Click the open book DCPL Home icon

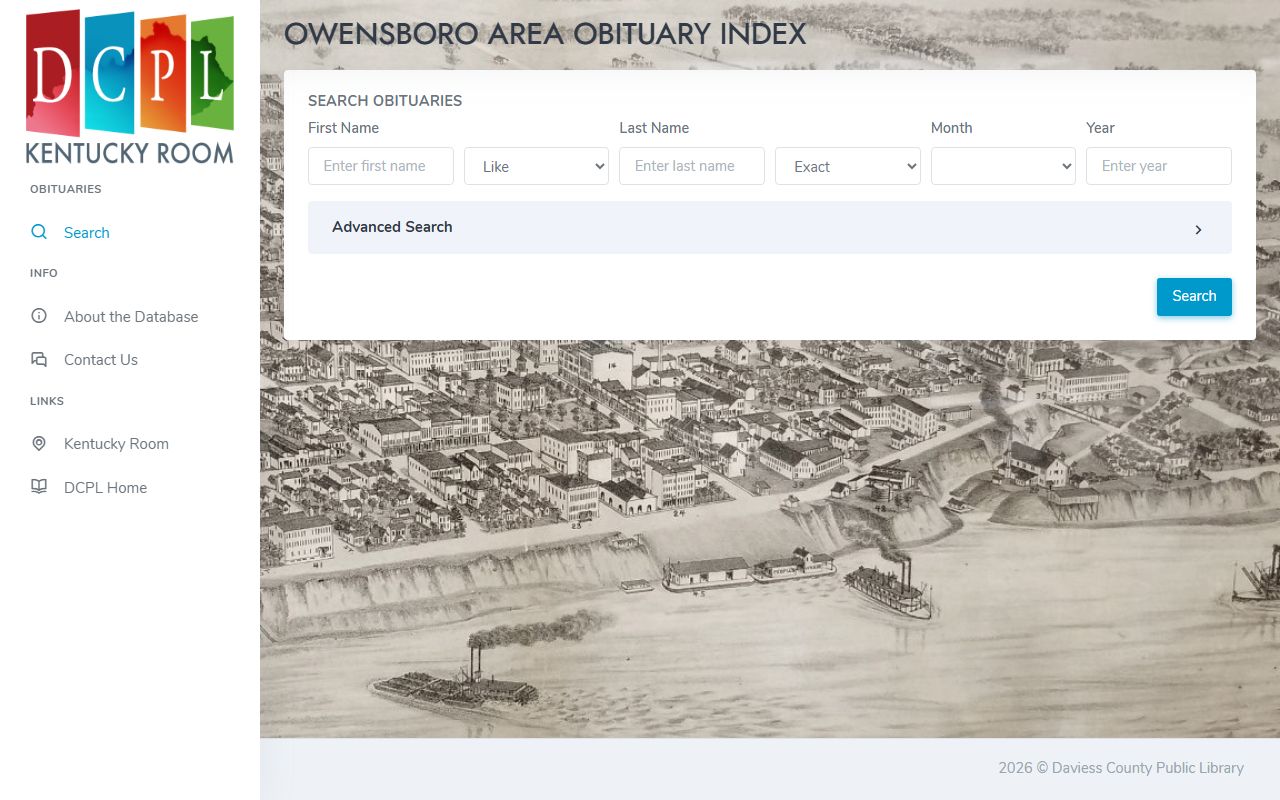pyautogui.click(x=39, y=487)
